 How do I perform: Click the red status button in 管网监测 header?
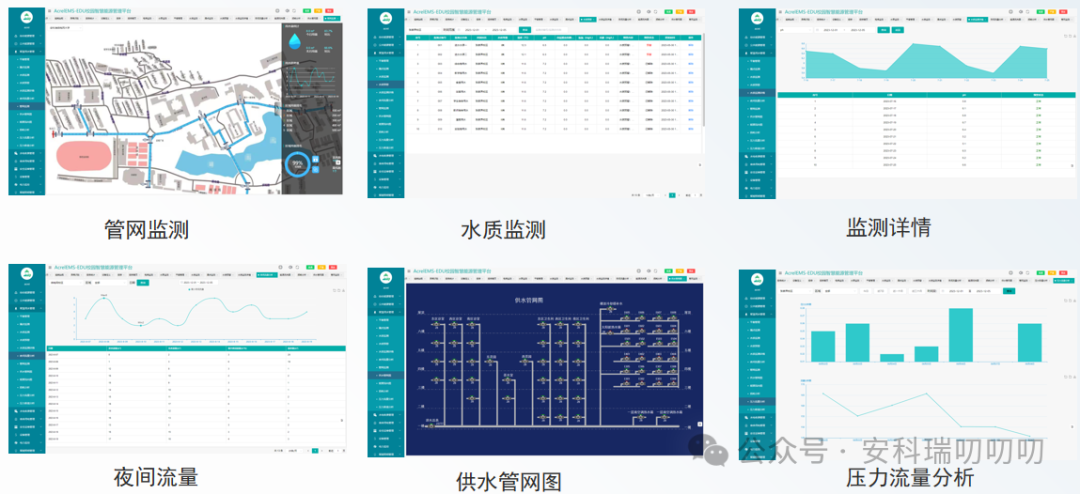pos(329,11)
